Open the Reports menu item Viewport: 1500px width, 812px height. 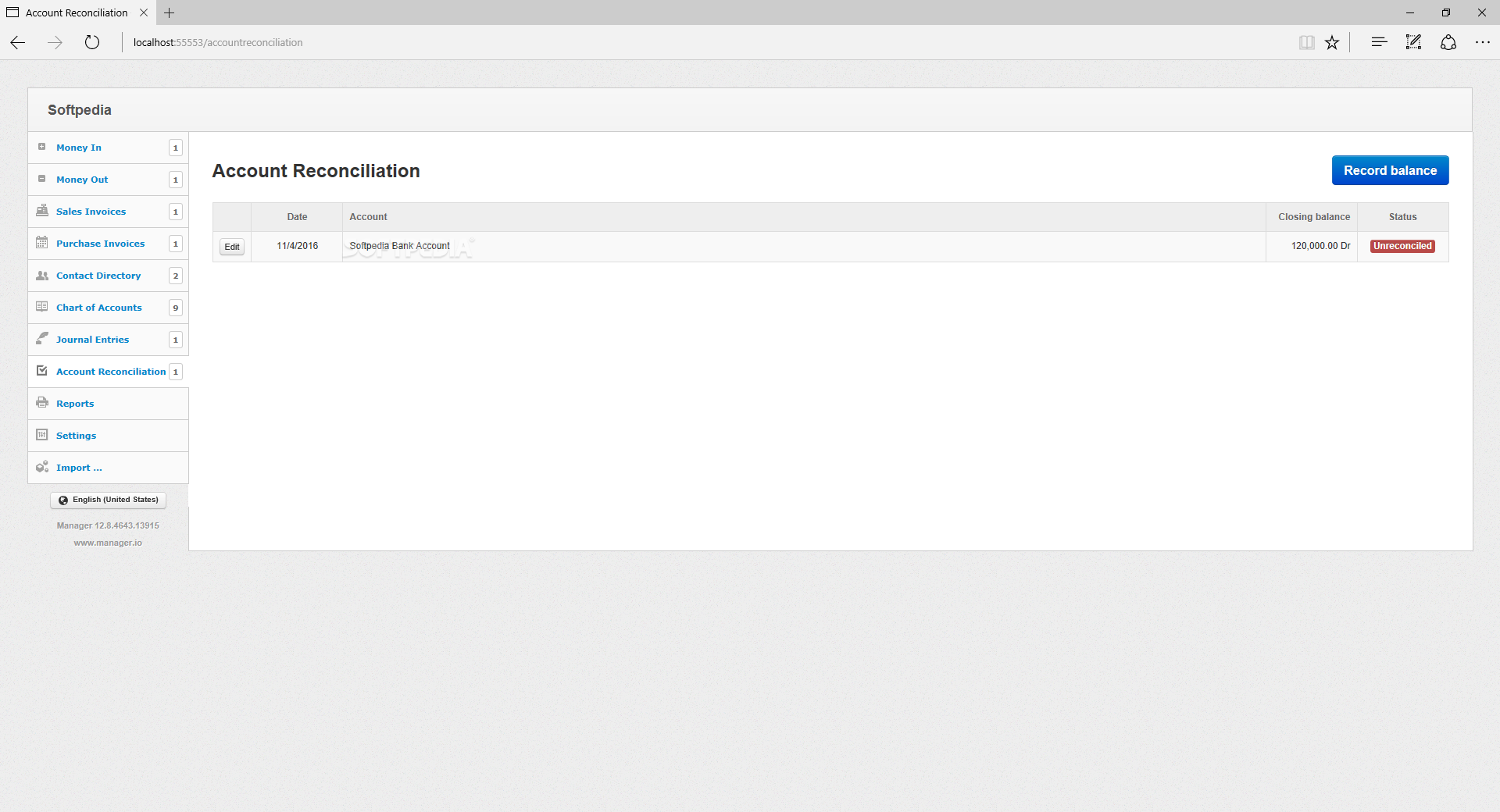(108, 404)
